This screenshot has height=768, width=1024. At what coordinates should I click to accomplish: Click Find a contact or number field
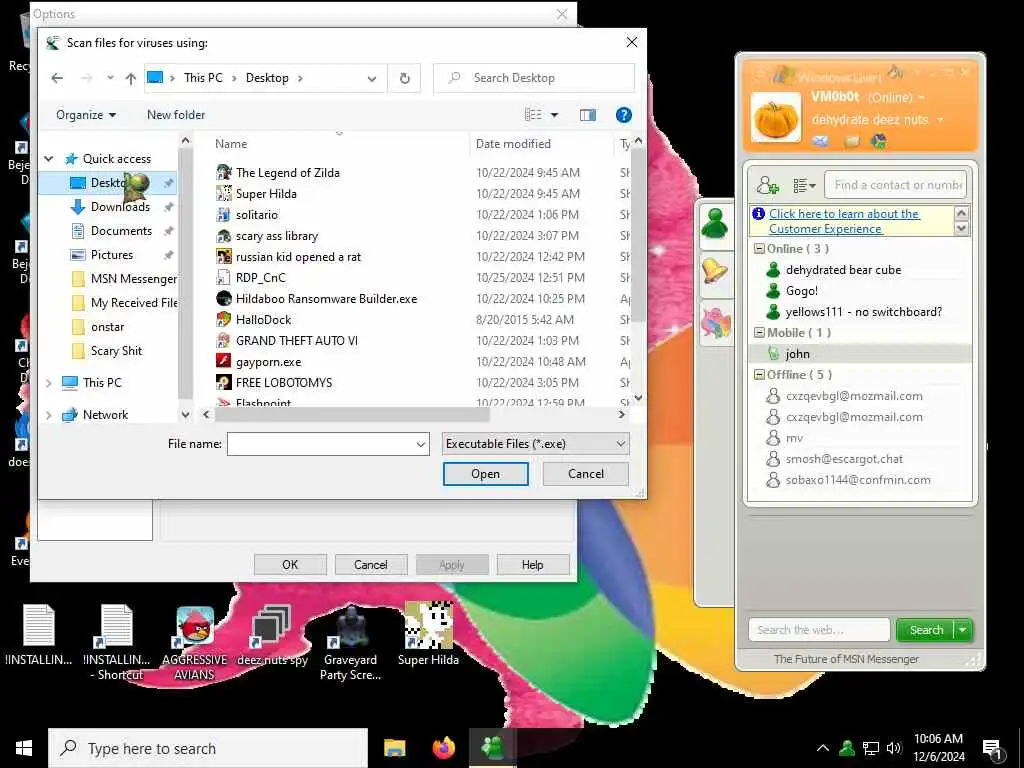tap(895, 185)
